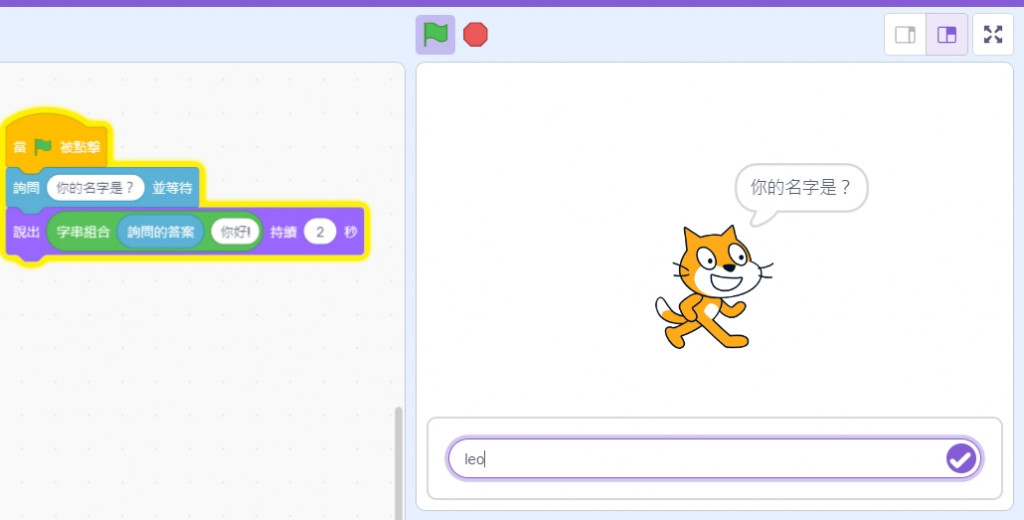Select the 詢問的答案 reporter block
This screenshot has height=520, width=1024.
pyautogui.click(x=161, y=232)
